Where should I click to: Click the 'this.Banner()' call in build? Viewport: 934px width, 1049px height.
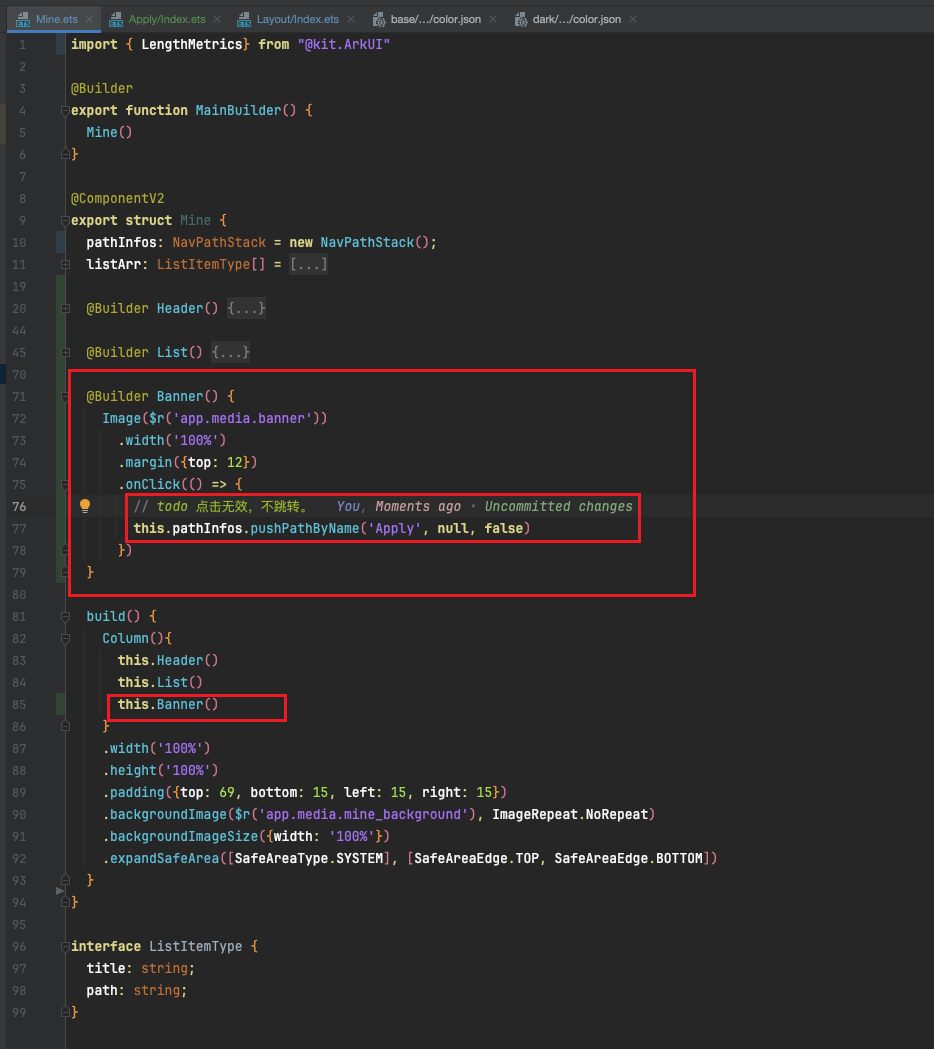point(168,704)
